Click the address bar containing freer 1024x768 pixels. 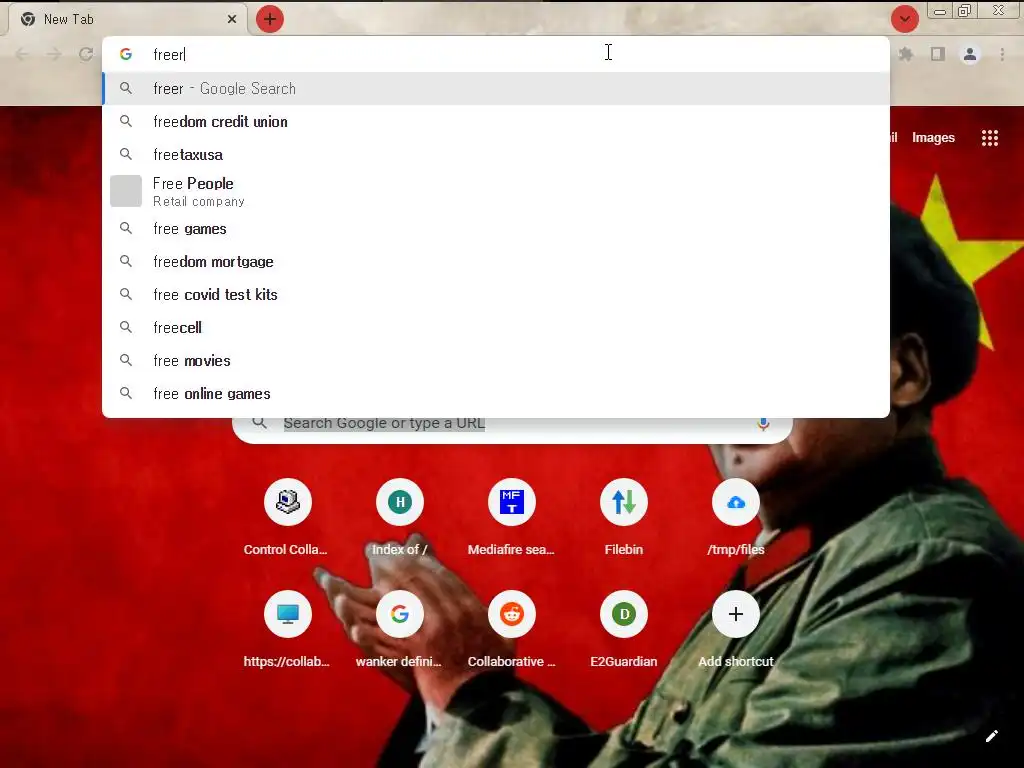(496, 54)
